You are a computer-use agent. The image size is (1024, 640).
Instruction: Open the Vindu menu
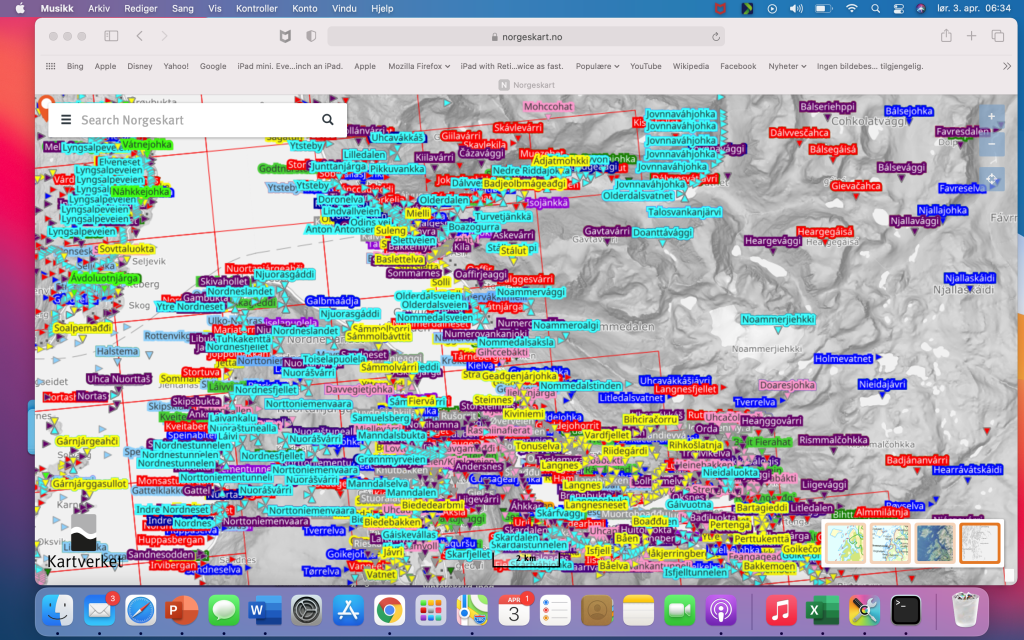click(x=344, y=8)
